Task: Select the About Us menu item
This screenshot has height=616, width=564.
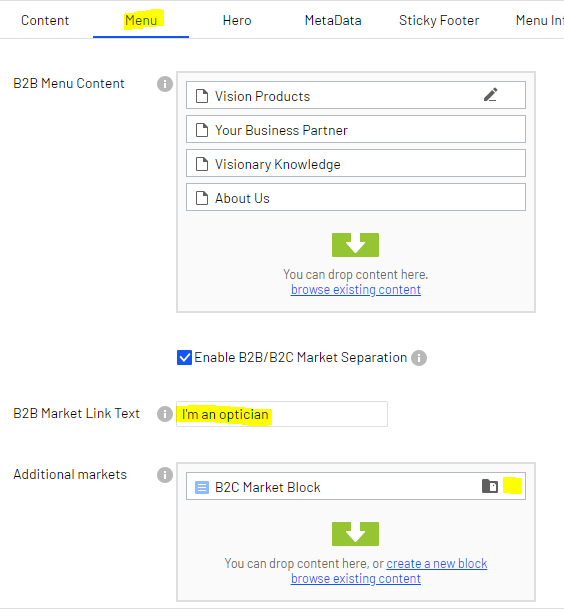Action: 356,197
